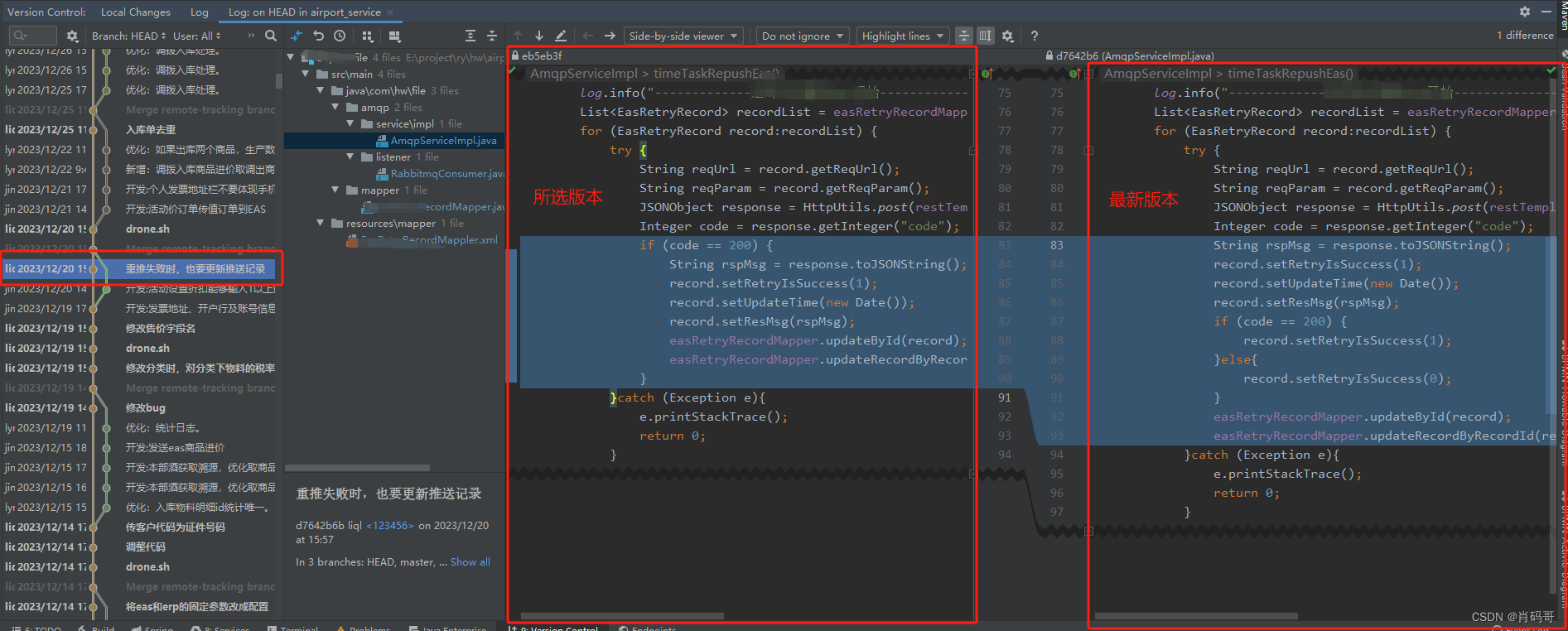Click the lock icon beside eb5eb3f
Screen dimensions: 1568x631
click(x=515, y=56)
